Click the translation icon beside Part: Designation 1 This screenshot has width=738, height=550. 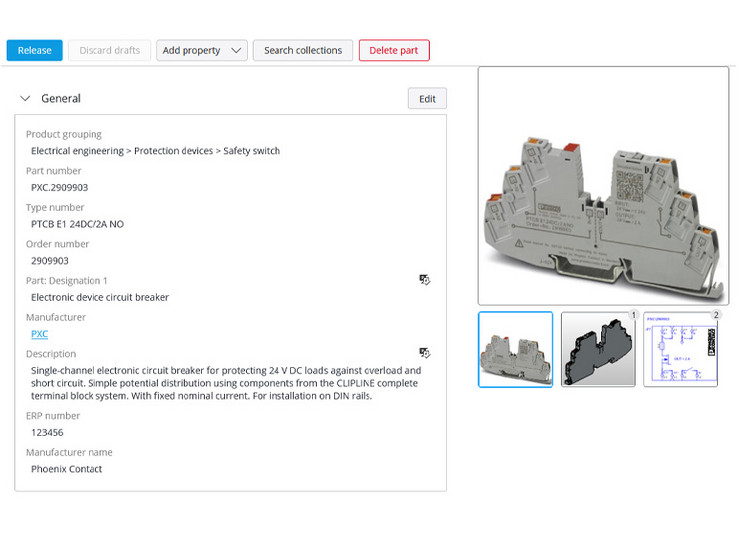point(424,280)
